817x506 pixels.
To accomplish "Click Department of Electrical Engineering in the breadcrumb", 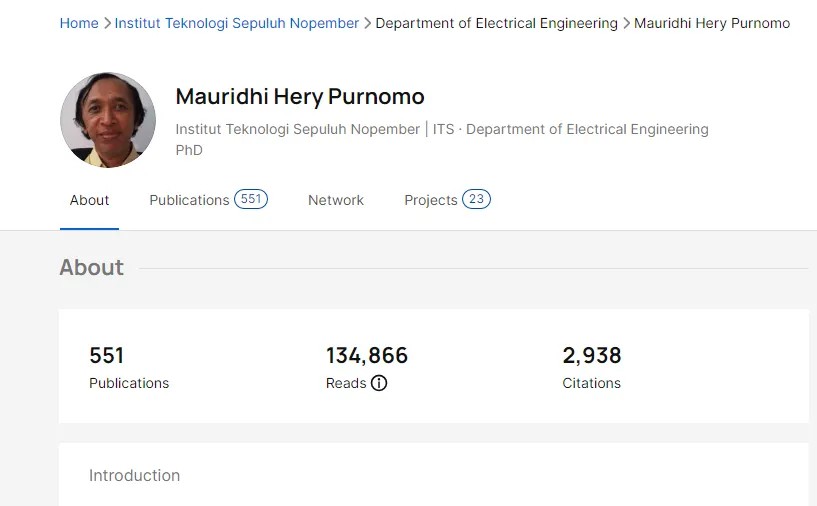I will 496,23.
